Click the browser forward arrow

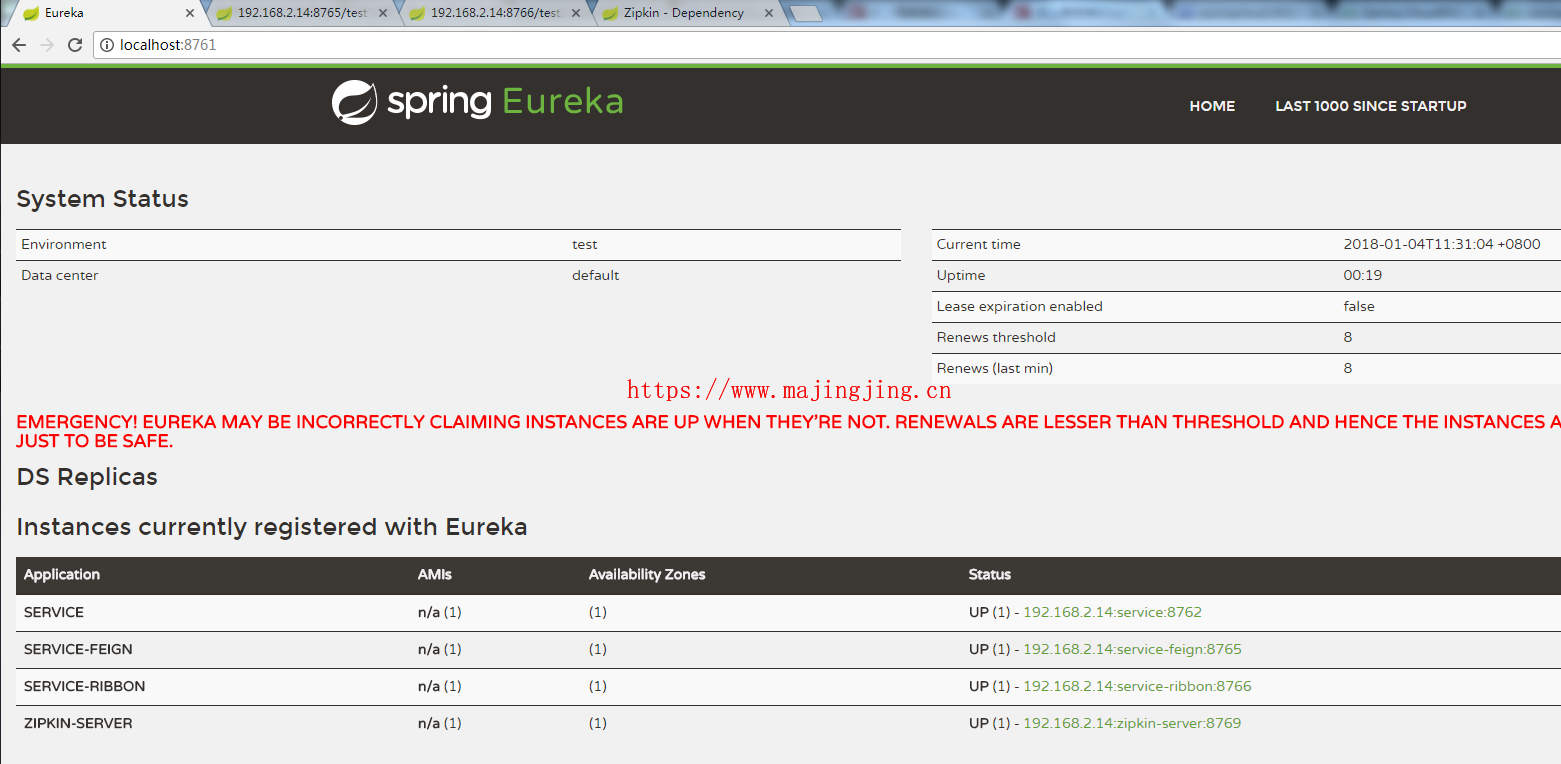[x=46, y=45]
